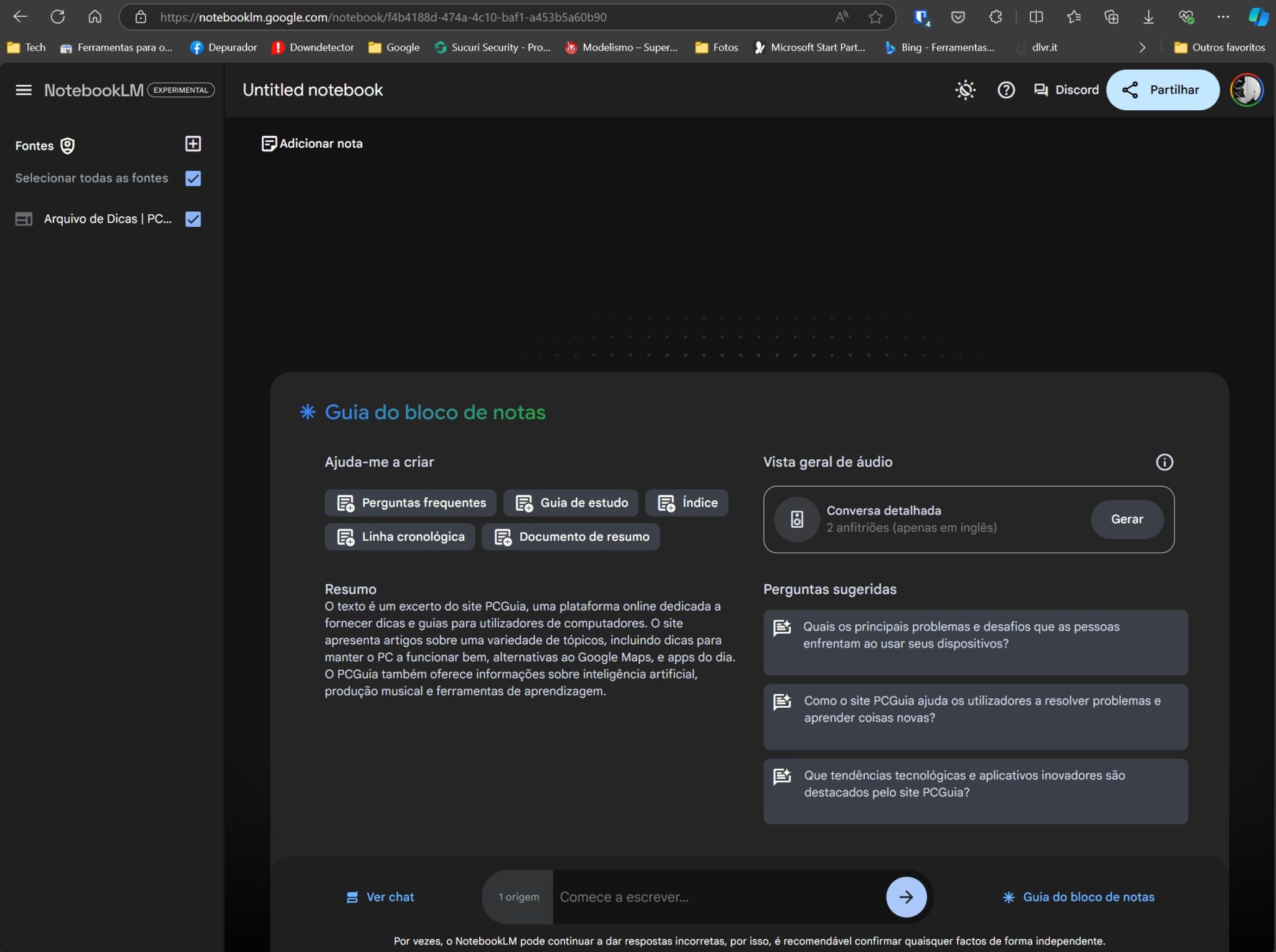Open 'Ferramentas para o...' bookmark

[116, 47]
